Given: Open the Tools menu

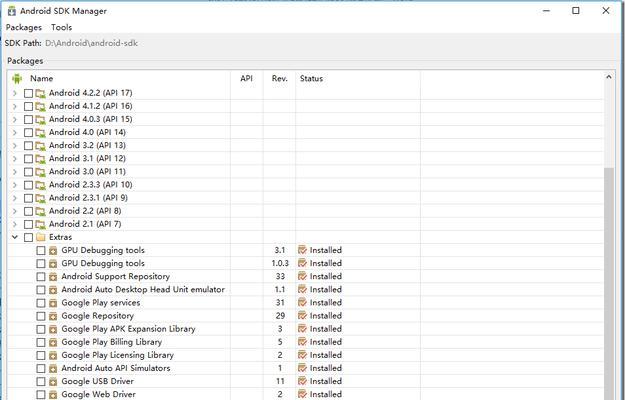Looking at the screenshot, I should (x=61, y=27).
